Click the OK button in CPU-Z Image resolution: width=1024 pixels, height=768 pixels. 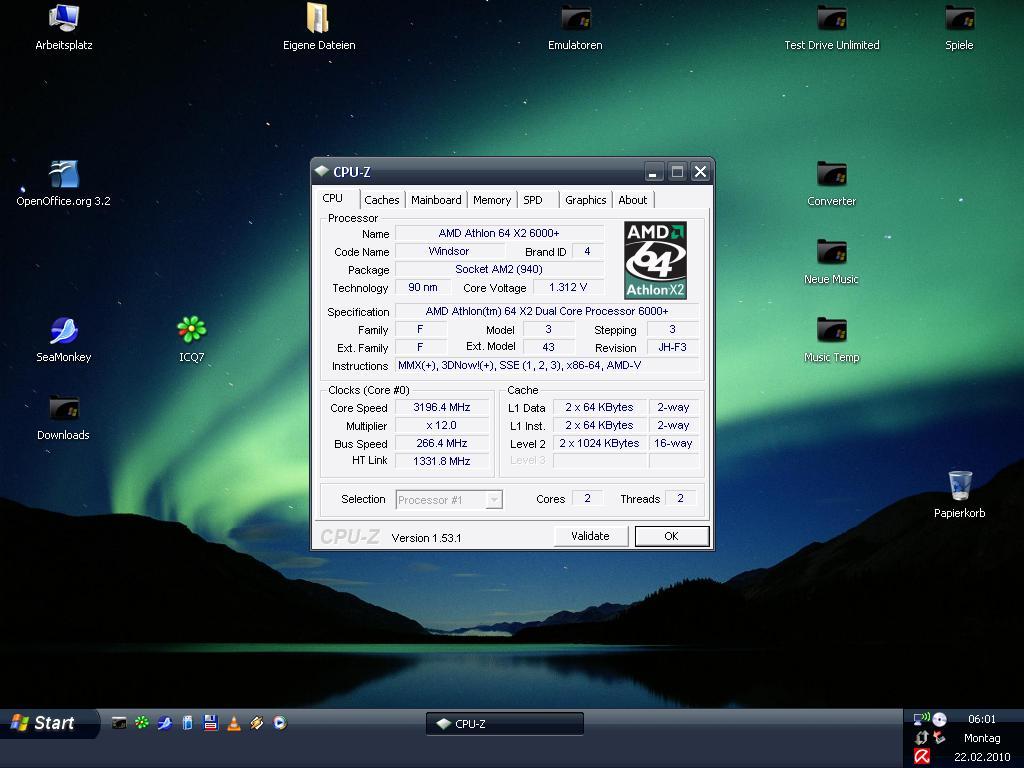(671, 536)
